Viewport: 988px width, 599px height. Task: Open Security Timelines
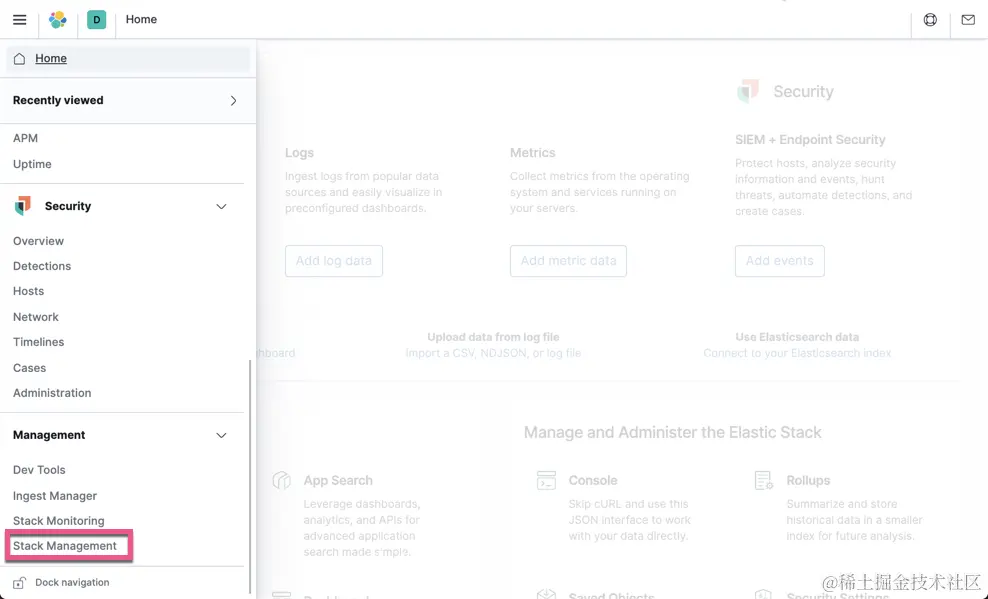tap(38, 342)
